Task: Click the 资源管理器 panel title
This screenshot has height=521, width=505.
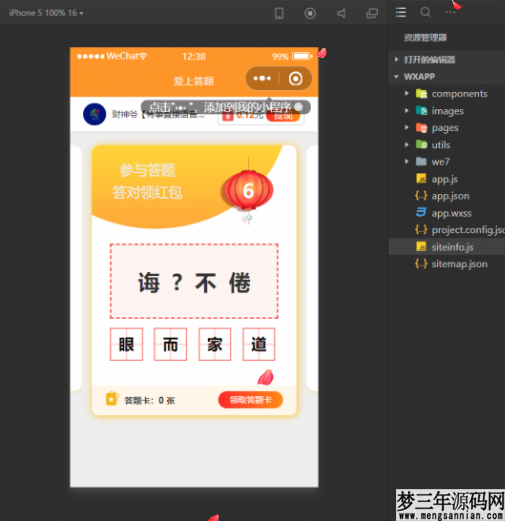Action: [x=425, y=37]
